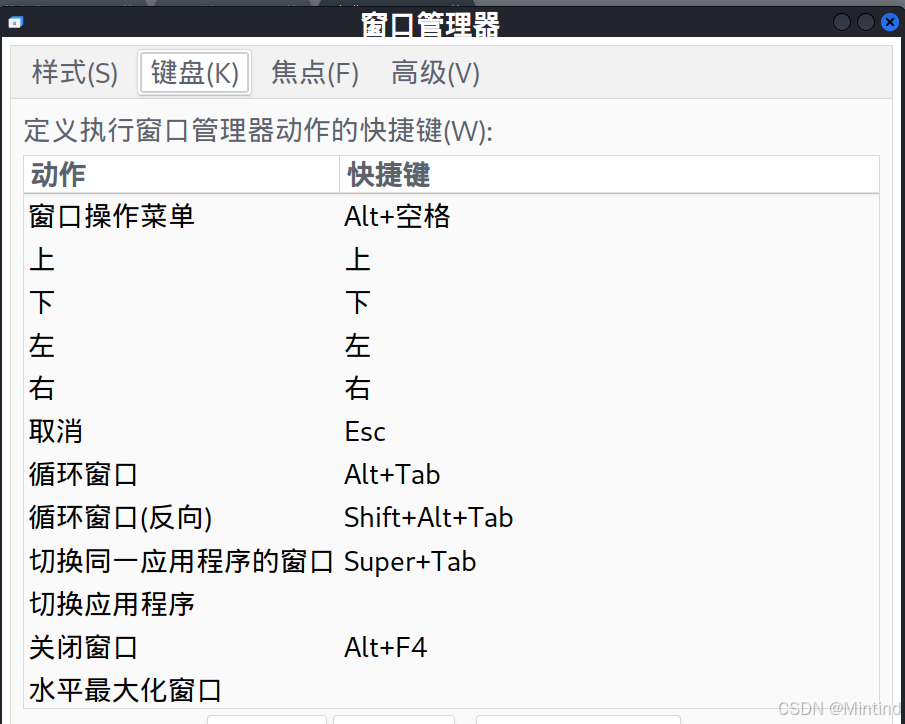Screen dimensions: 905x724
Task: Close the 窗口管理器 window with blue X
Action: click(889, 23)
